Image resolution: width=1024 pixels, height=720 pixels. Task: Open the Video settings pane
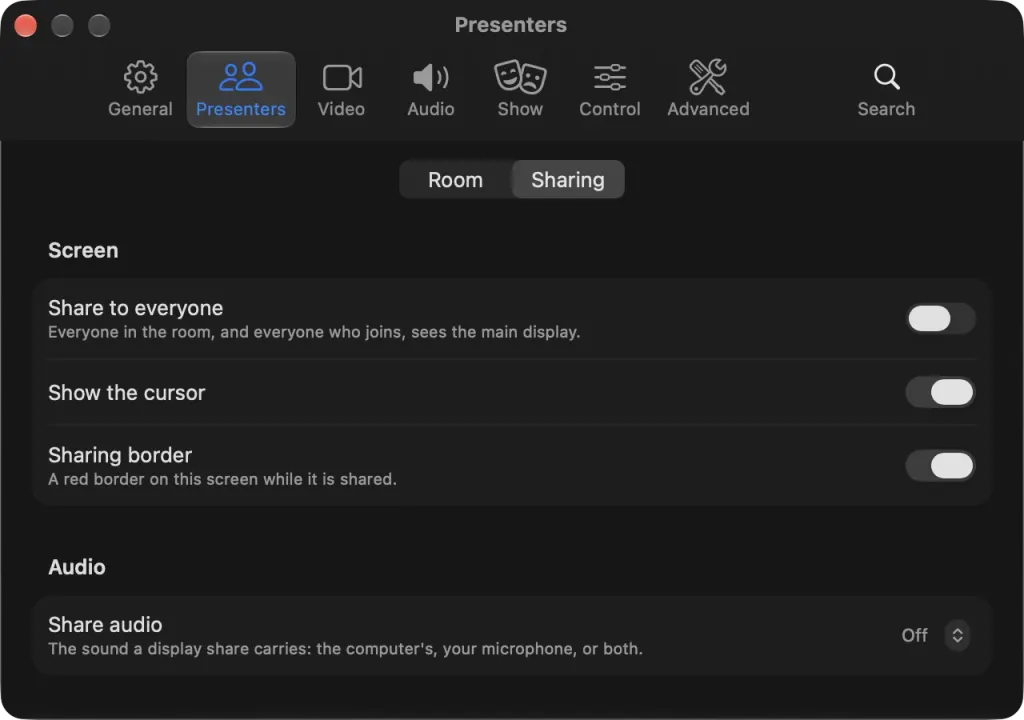[x=342, y=90]
